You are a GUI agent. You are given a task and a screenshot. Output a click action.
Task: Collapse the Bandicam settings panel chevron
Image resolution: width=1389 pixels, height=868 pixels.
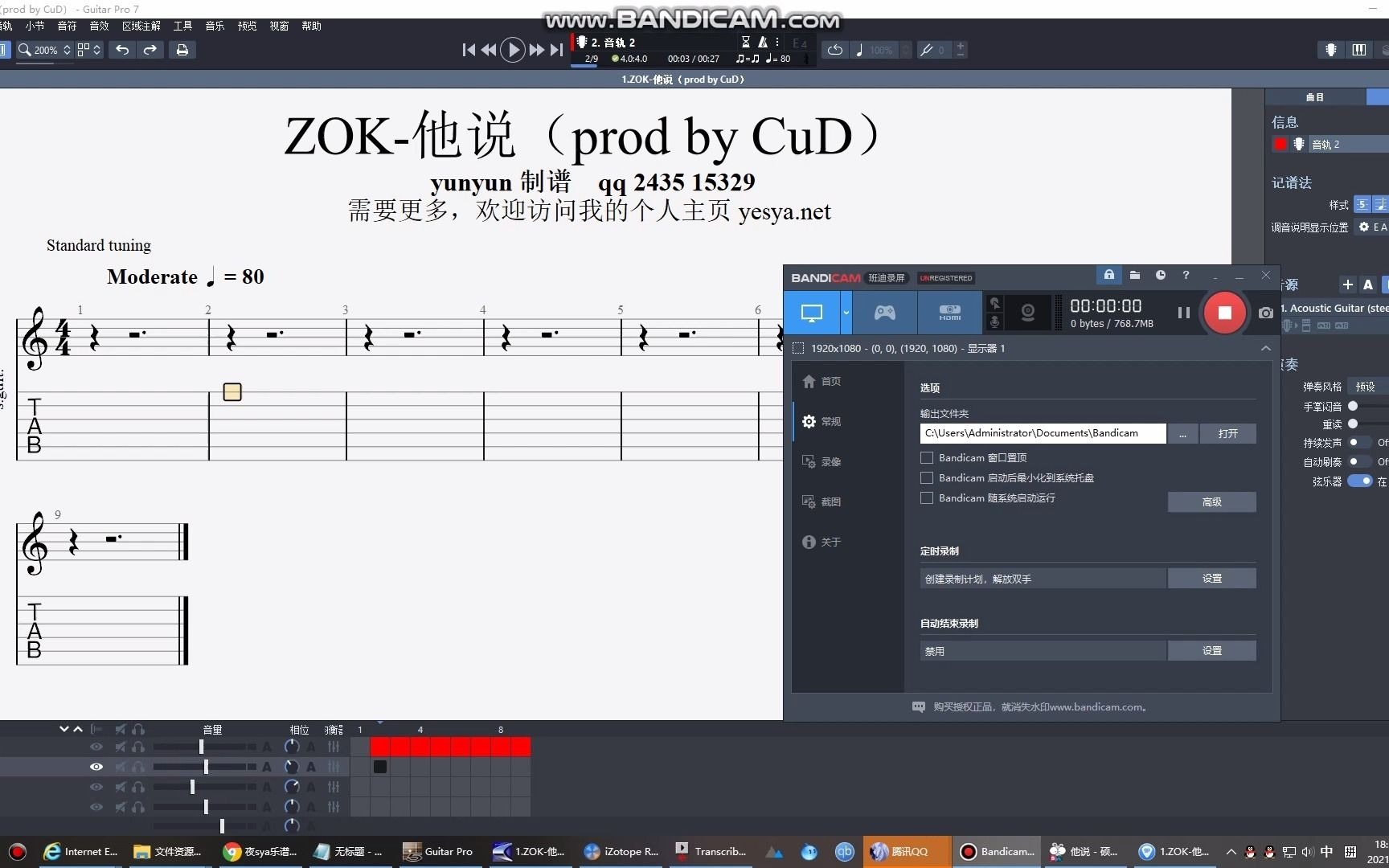point(1266,348)
